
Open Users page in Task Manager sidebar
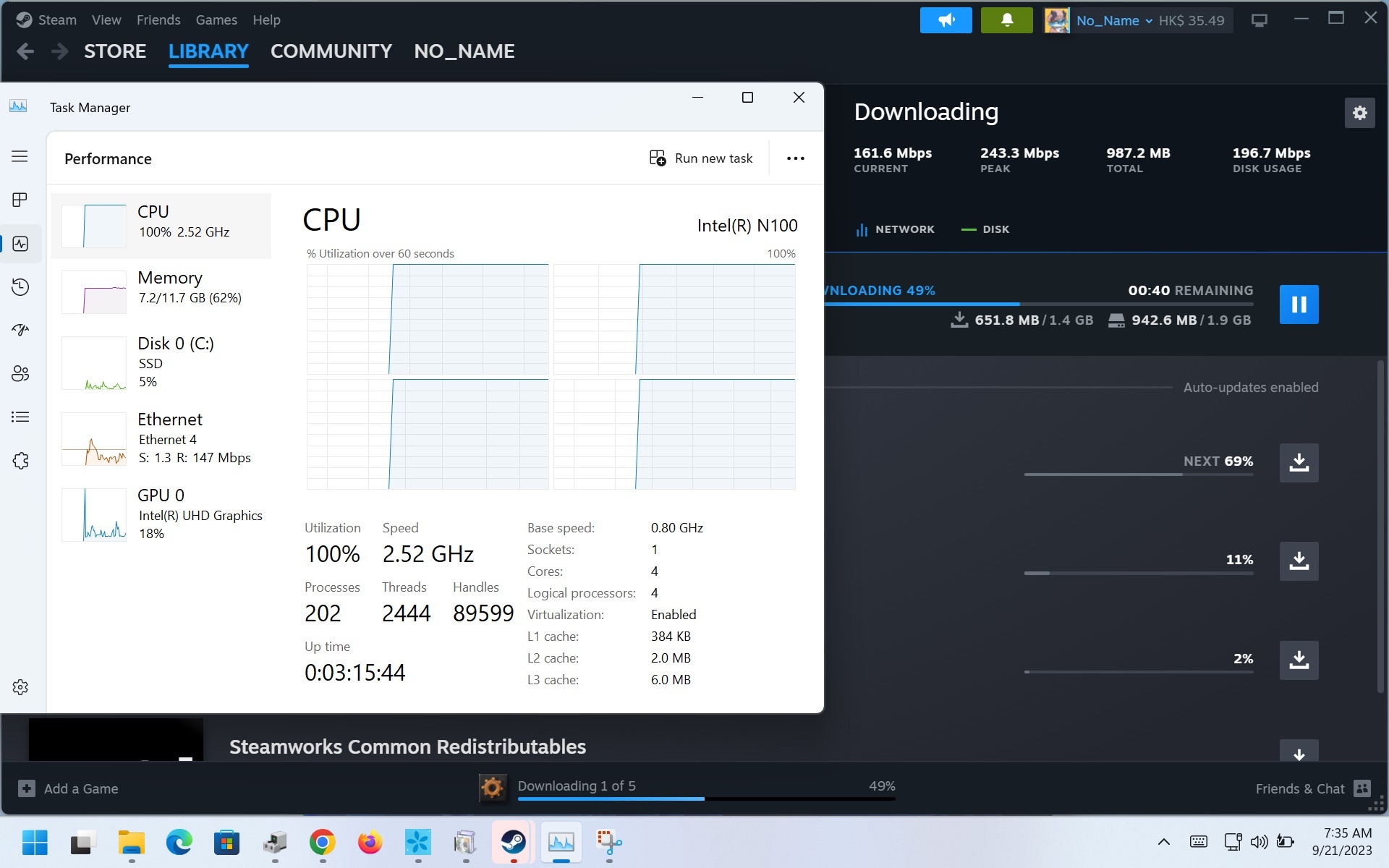[x=20, y=373]
